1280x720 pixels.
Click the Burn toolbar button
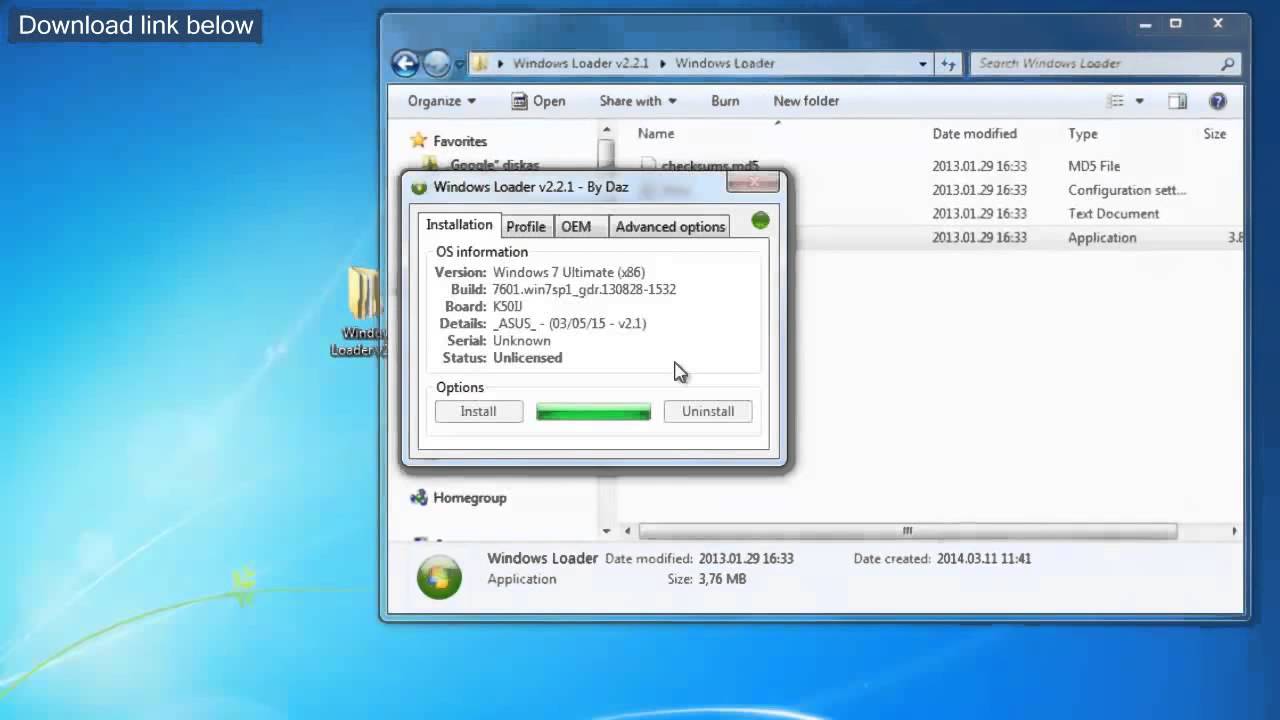click(725, 101)
